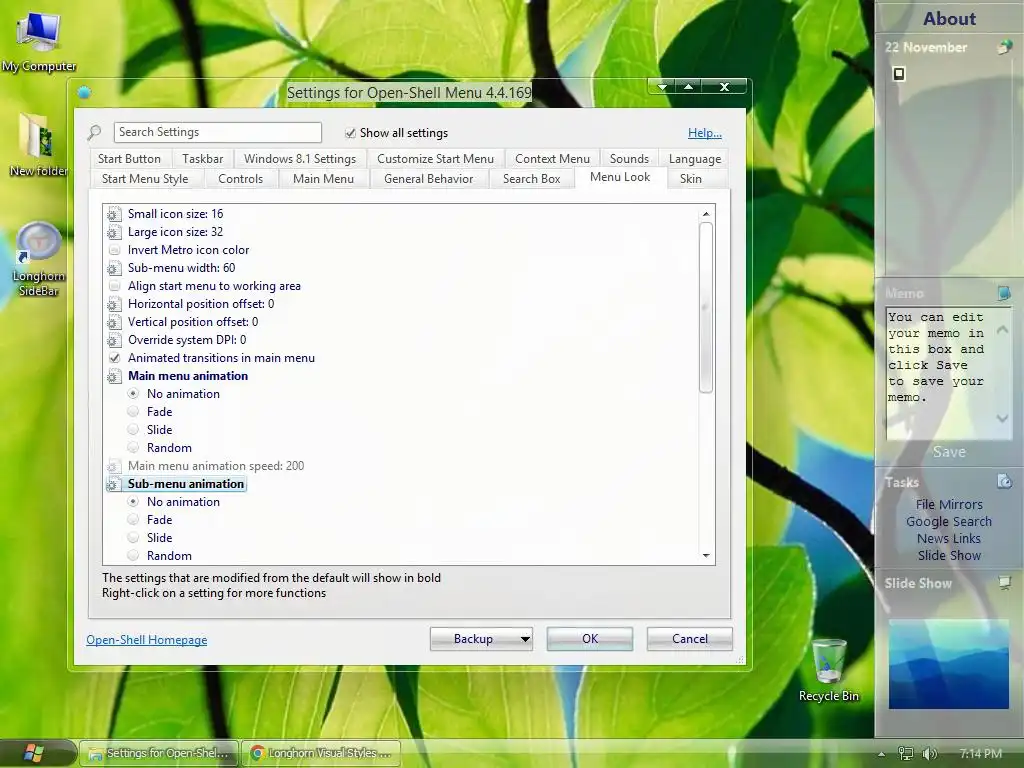Click the Windows Start button

coord(34,753)
